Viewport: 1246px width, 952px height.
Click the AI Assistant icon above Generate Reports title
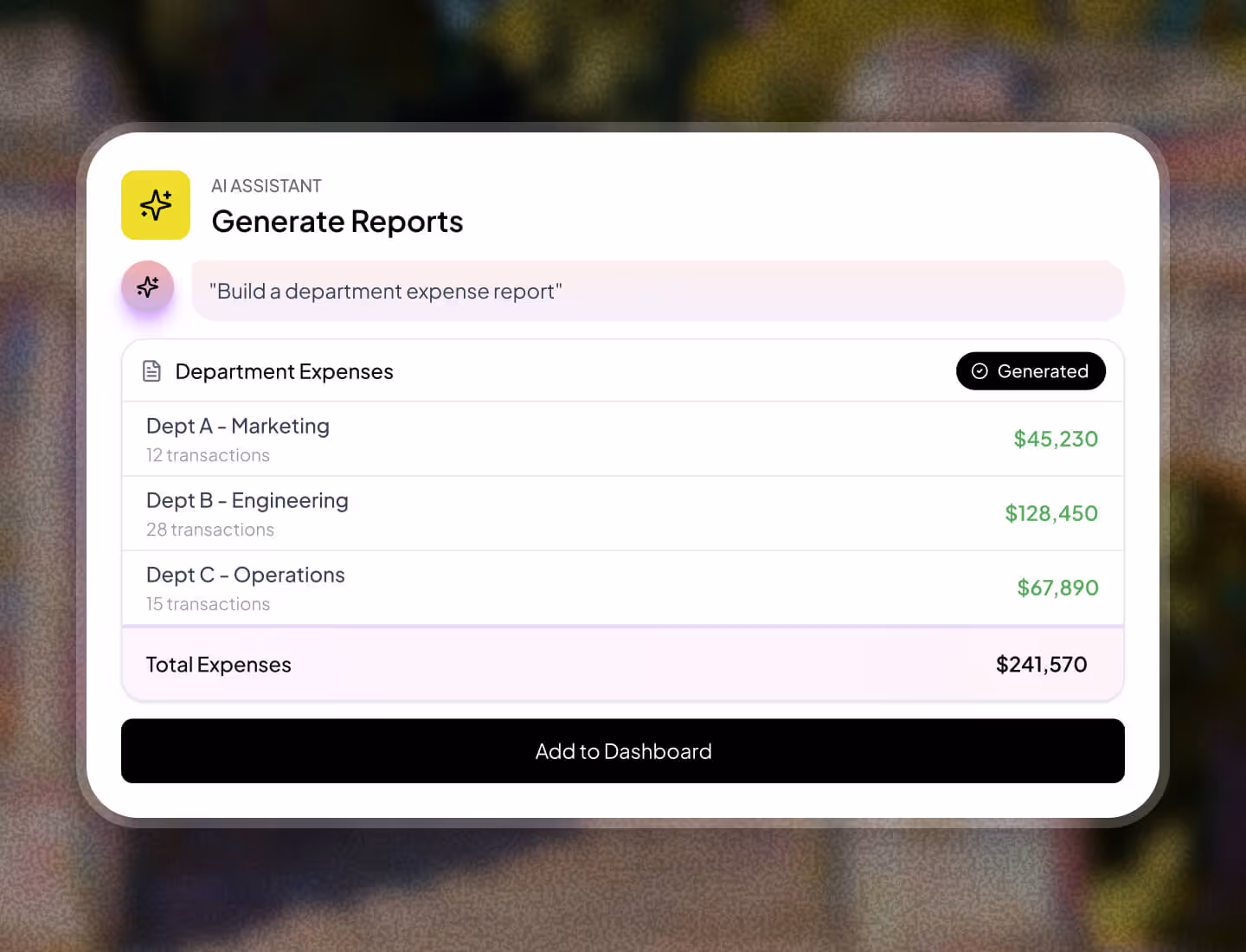[156, 205]
